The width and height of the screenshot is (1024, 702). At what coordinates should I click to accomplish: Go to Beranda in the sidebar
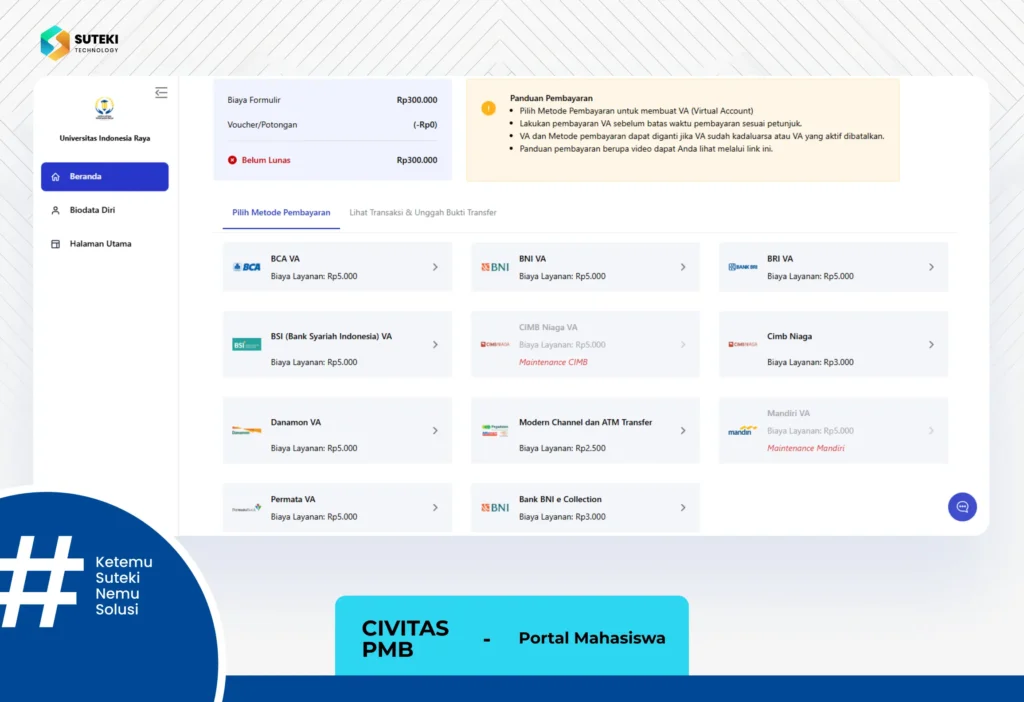tap(104, 177)
